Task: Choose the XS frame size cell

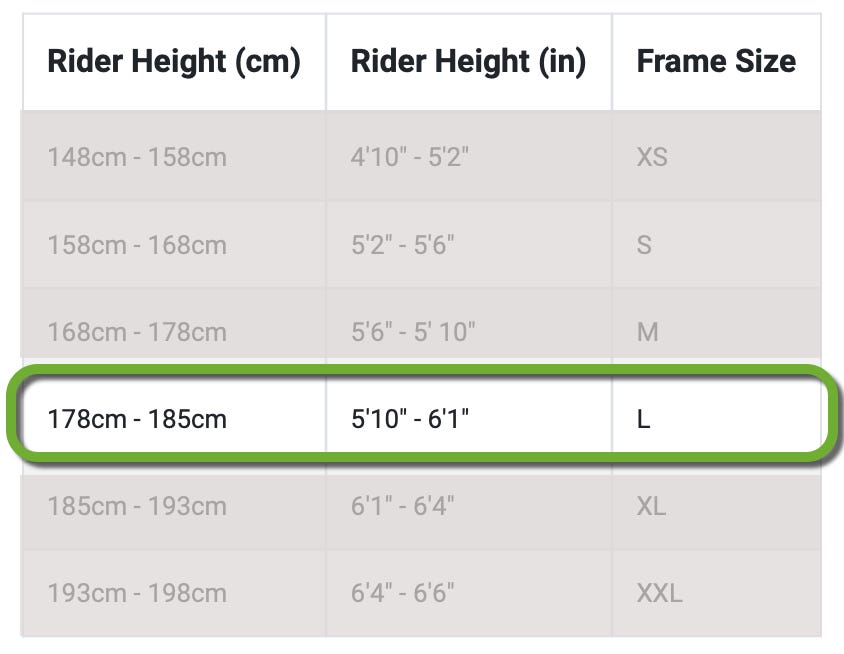Action: pyautogui.click(x=652, y=157)
